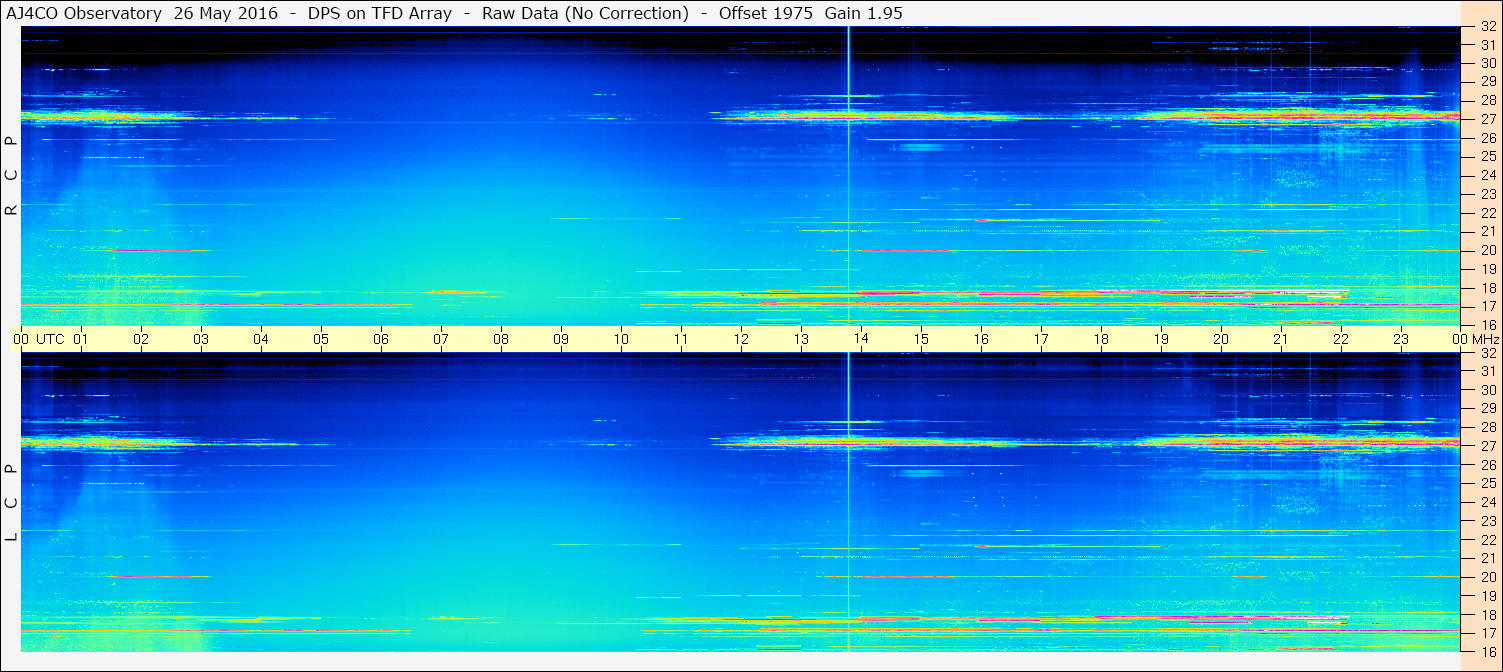This screenshot has height=672, width=1503.
Task: Click the 04 hour marker on the time axis
Action: (x=261, y=339)
